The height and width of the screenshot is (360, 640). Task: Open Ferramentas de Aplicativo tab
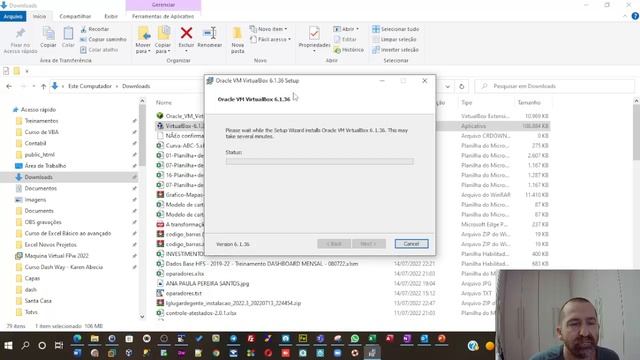[163, 16]
